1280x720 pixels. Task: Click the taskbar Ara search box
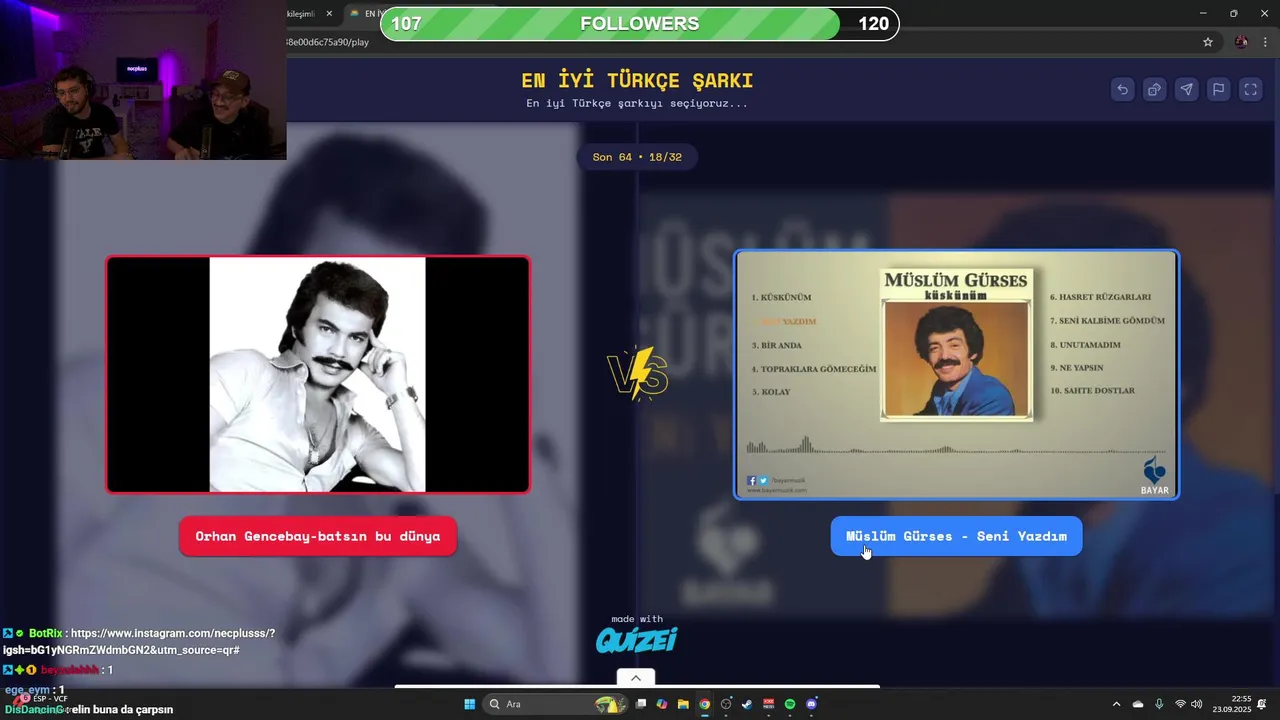pos(556,704)
